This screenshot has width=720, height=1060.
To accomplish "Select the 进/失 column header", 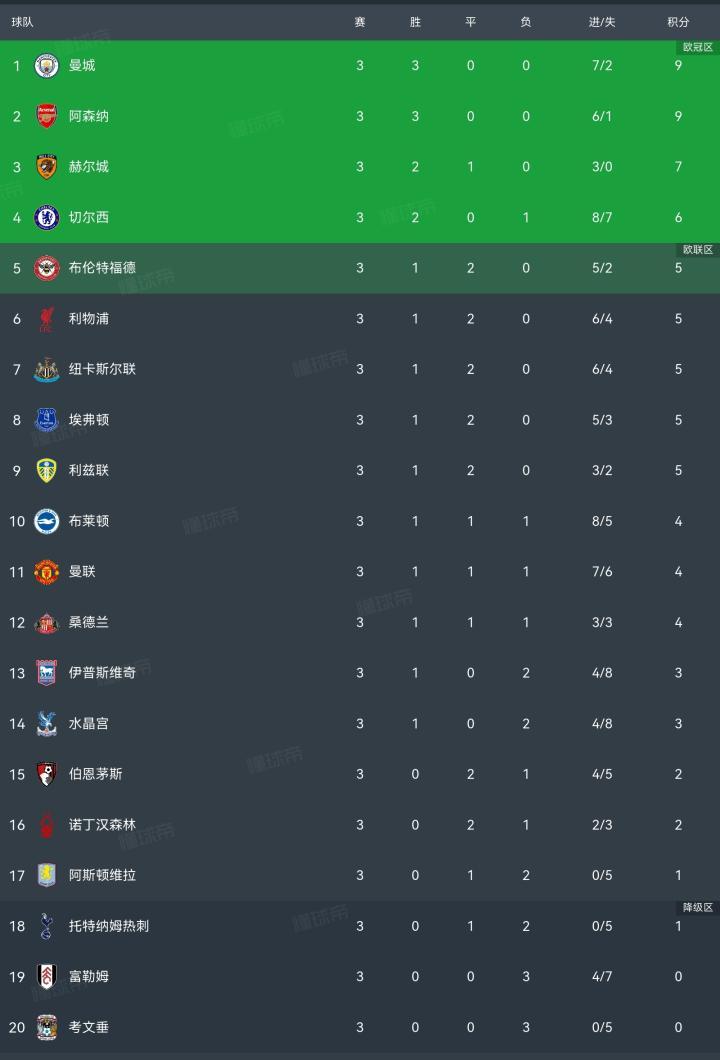I will click(602, 22).
